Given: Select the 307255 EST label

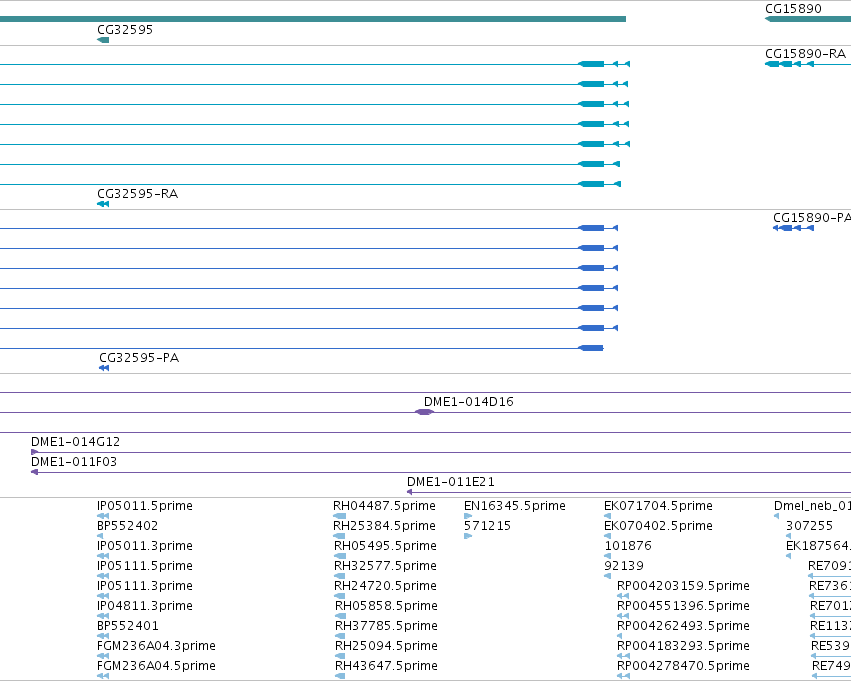Looking at the screenshot, I should point(809,526).
